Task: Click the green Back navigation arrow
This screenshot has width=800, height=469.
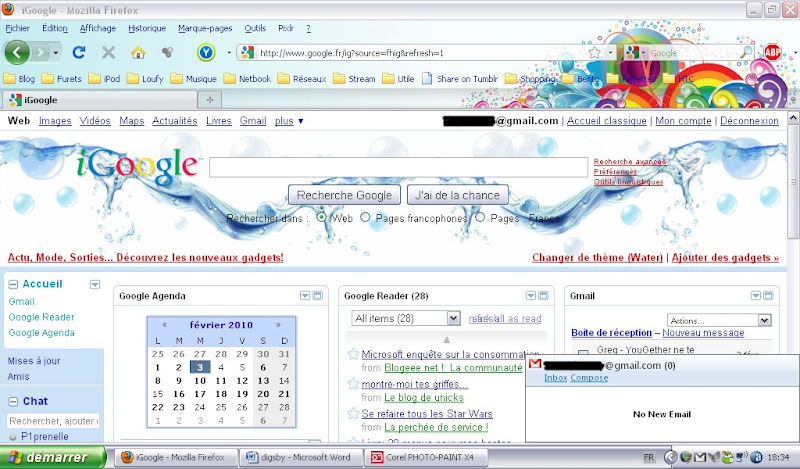Action: coord(17,52)
